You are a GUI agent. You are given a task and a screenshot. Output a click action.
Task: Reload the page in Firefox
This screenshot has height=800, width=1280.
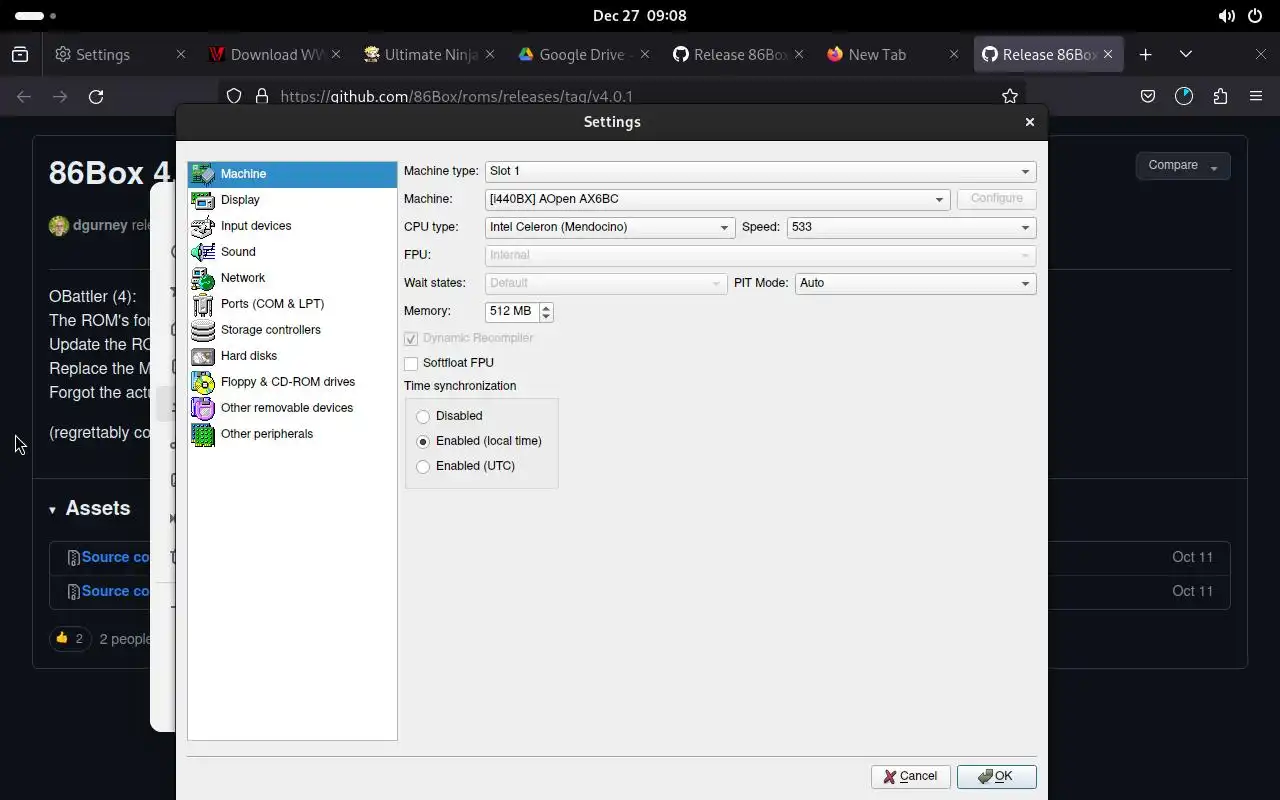point(96,97)
